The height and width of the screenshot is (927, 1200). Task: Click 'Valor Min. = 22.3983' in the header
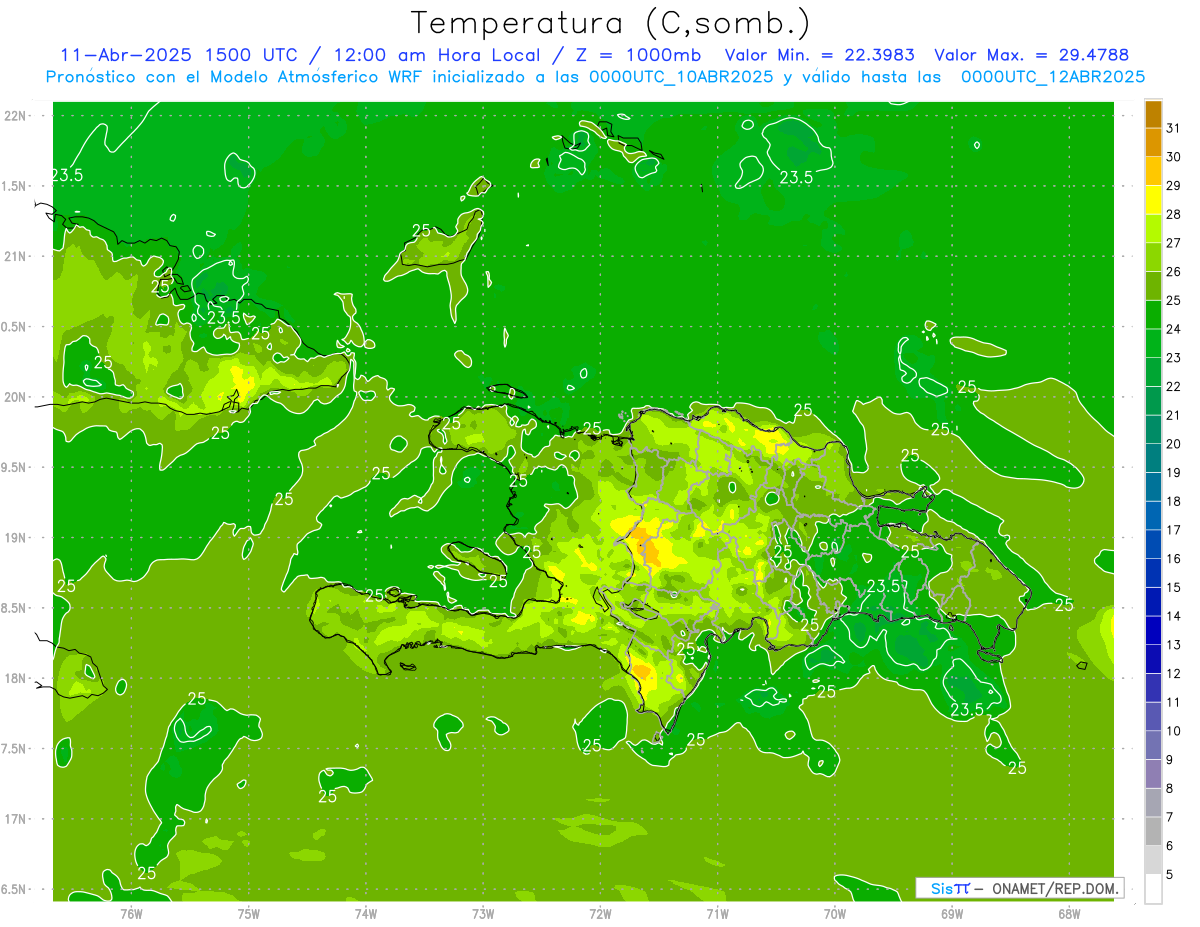821,55
